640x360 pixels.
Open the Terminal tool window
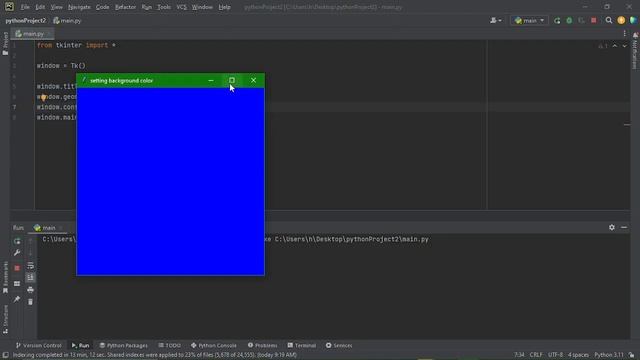pos(302,345)
